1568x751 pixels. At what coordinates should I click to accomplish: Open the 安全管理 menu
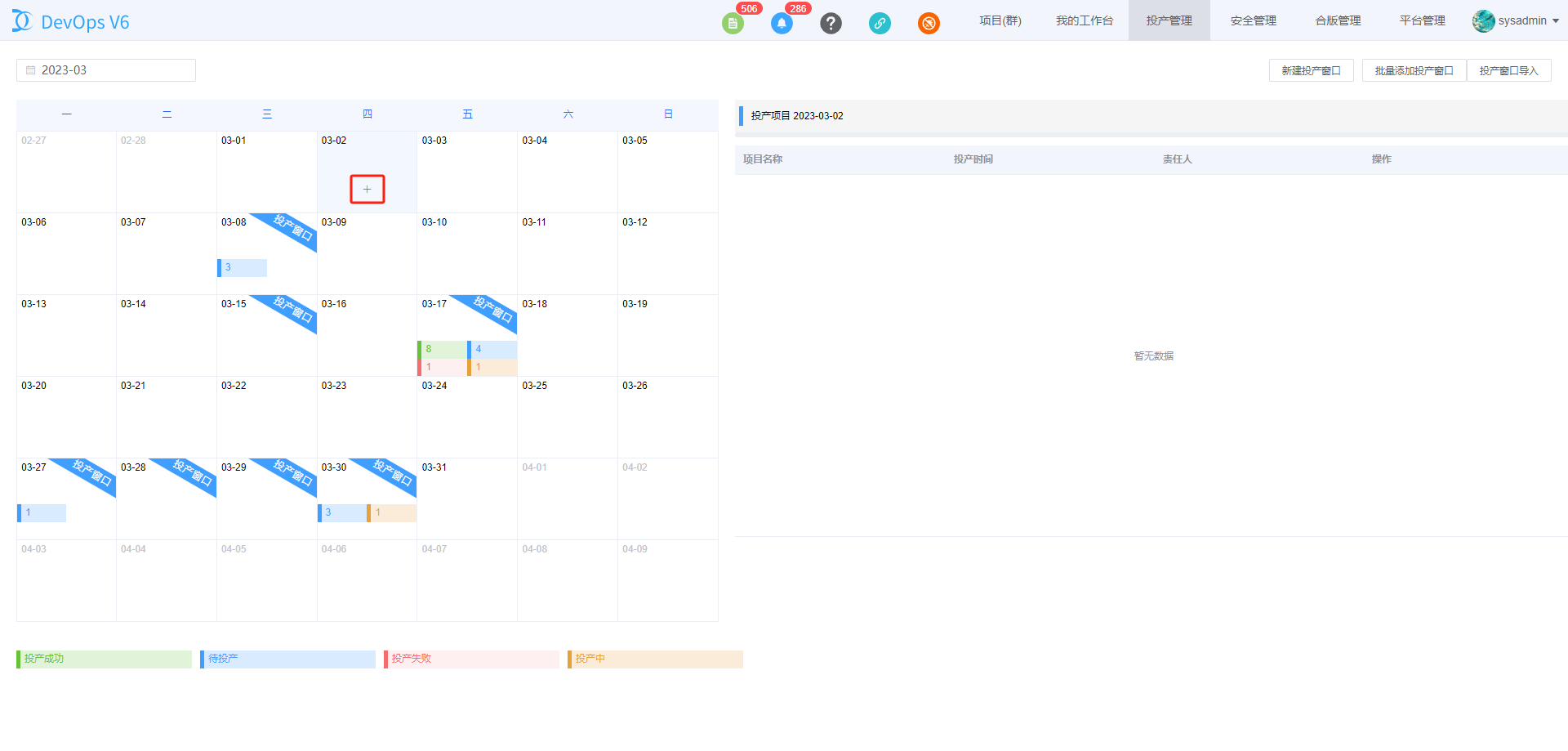(x=1253, y=20)
